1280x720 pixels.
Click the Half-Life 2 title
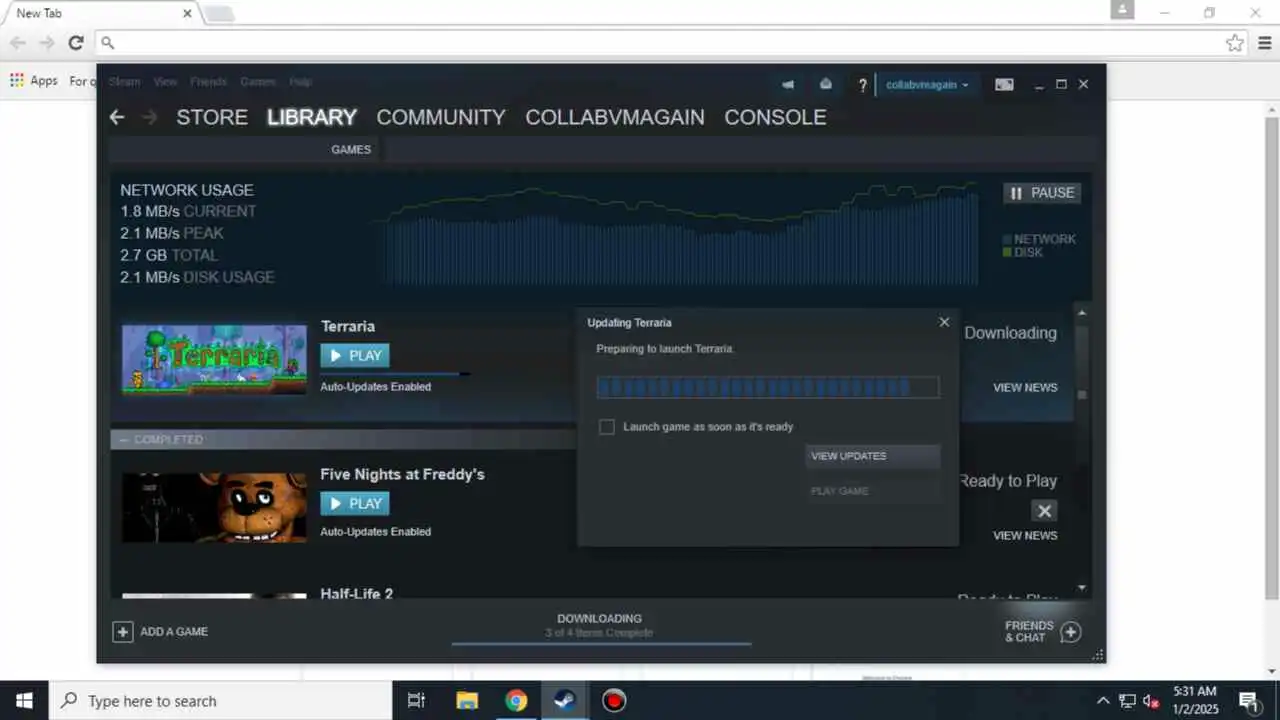point(357,594)
